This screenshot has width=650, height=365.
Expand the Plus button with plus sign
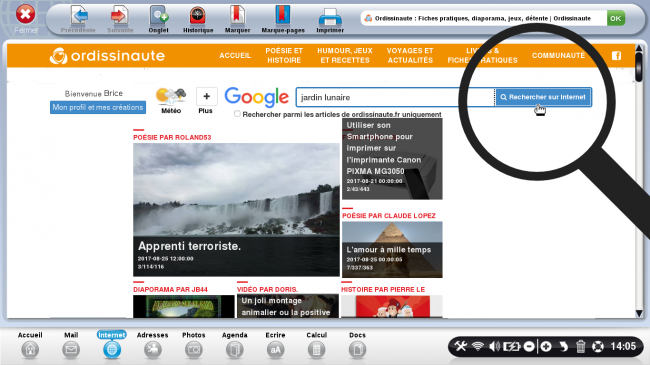click(206, 97)
